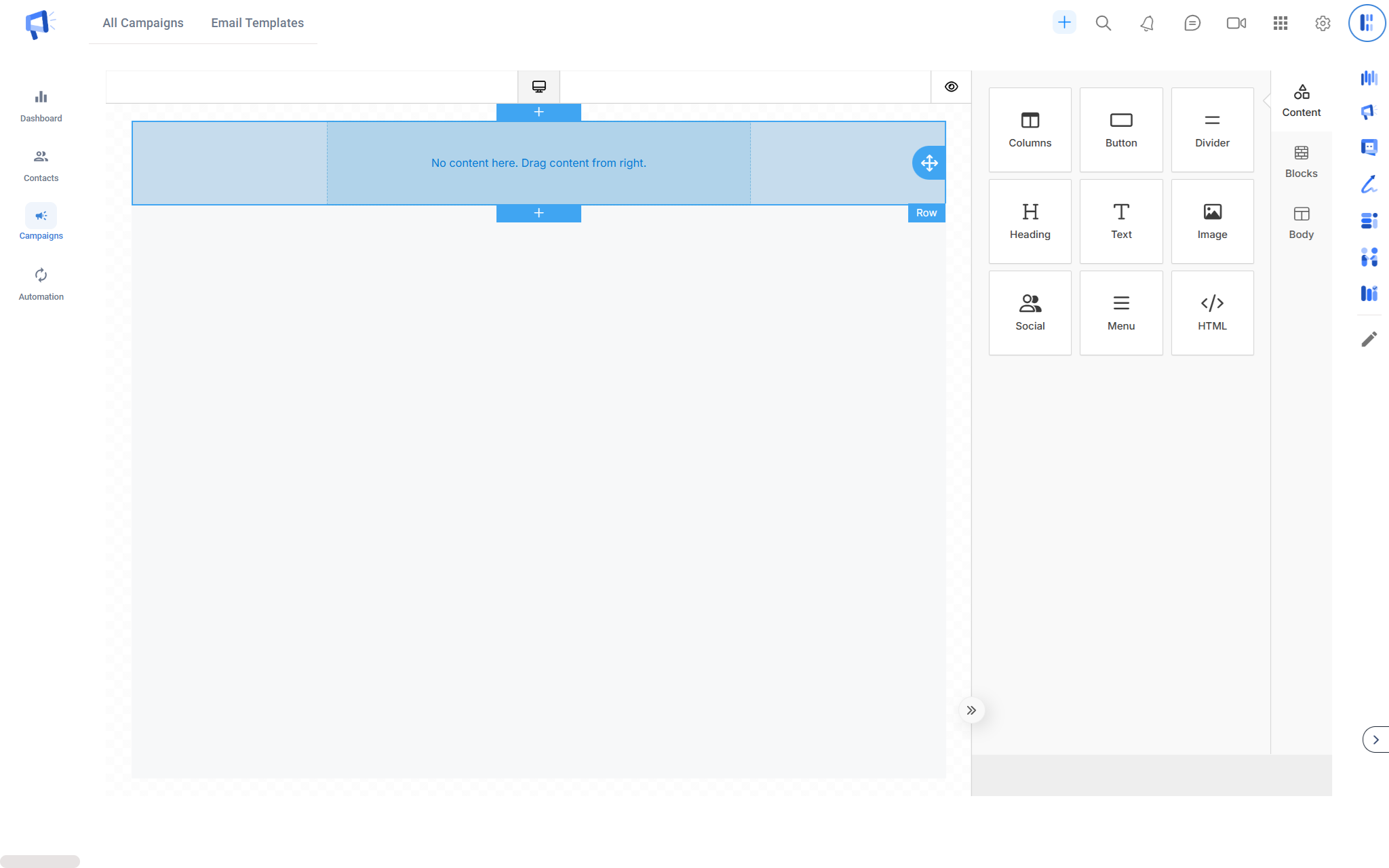Select the Heading content block
1389x868 pixels.
coord(1030,221)
